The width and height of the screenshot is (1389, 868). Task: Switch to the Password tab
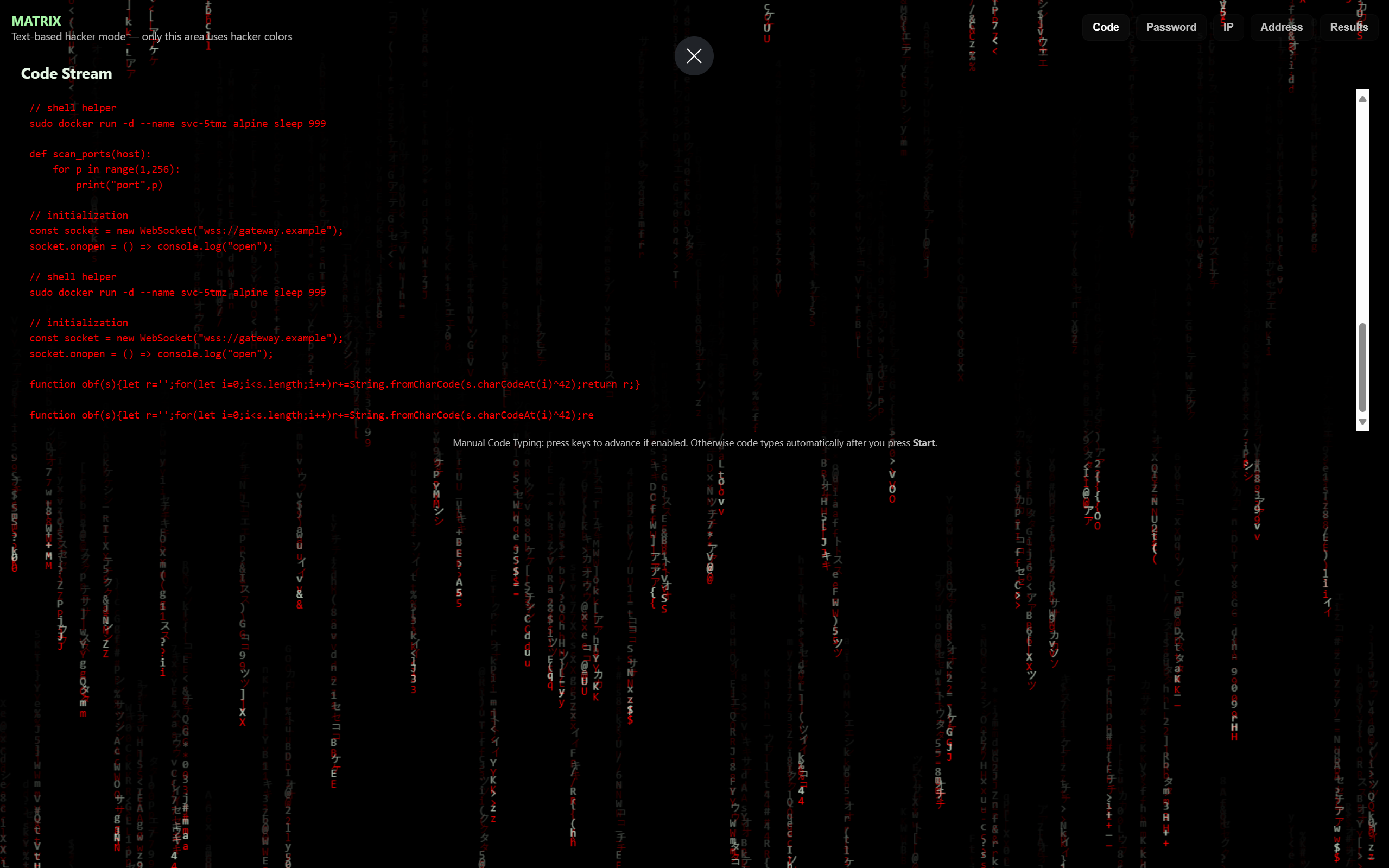click(x=1171, y=27)
